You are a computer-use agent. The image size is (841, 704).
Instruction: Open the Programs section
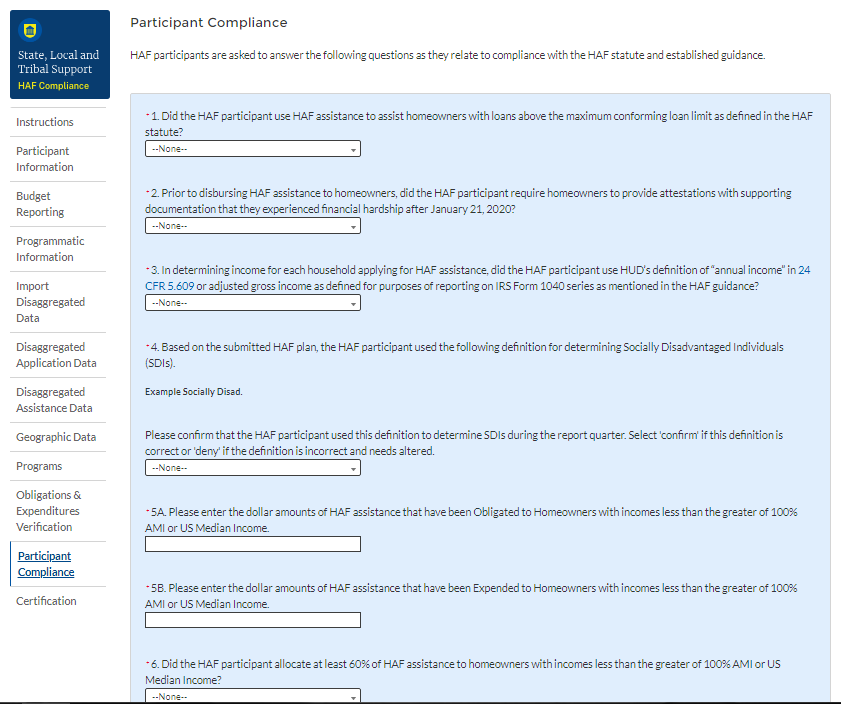point(39,466)
